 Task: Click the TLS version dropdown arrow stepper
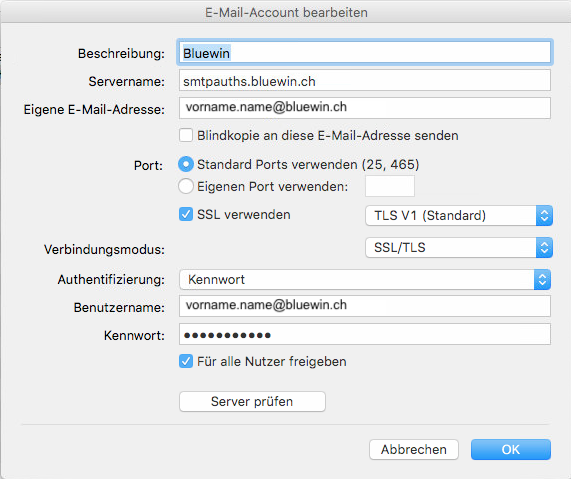click(544, 215)
